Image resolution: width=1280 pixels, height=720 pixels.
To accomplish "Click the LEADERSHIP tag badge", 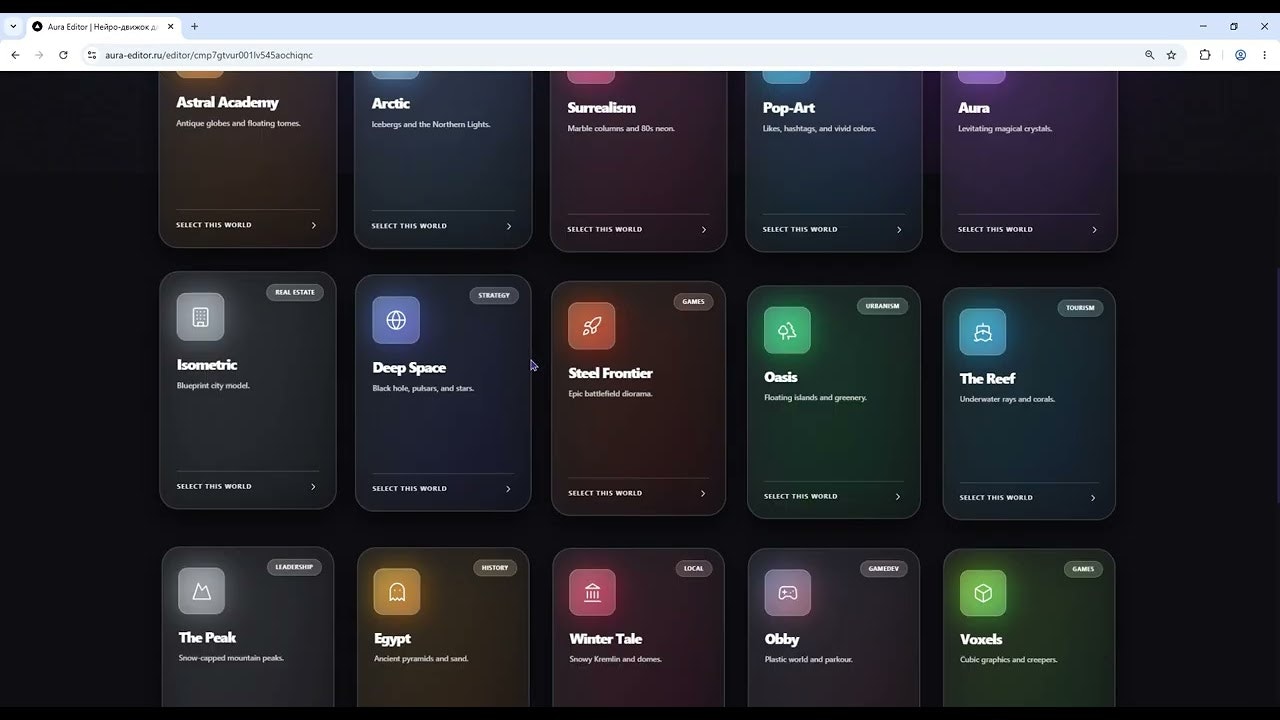I will click(x=294, y=567).
